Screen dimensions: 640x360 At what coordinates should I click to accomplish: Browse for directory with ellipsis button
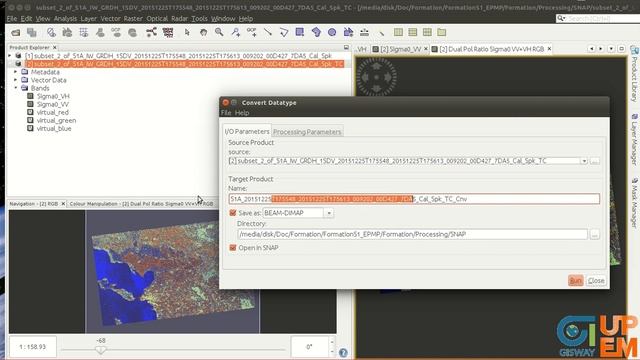click(x=595, y=234)
